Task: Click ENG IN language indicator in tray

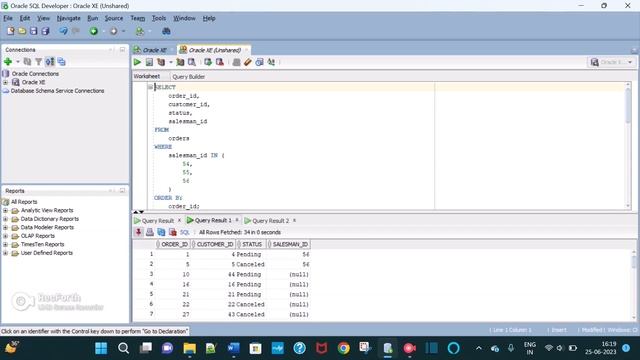Action: [x=530, y=348]
